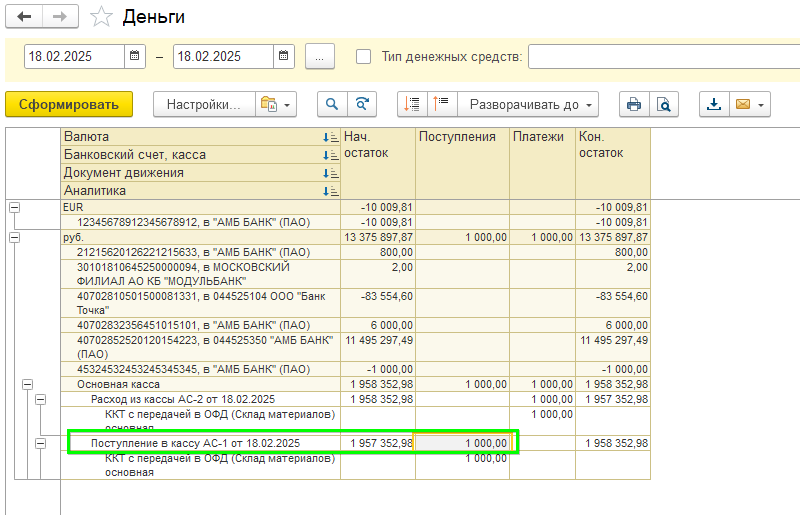Collapse the Основная касса group
Screen dimensions: 800x515
pos(28,384)
